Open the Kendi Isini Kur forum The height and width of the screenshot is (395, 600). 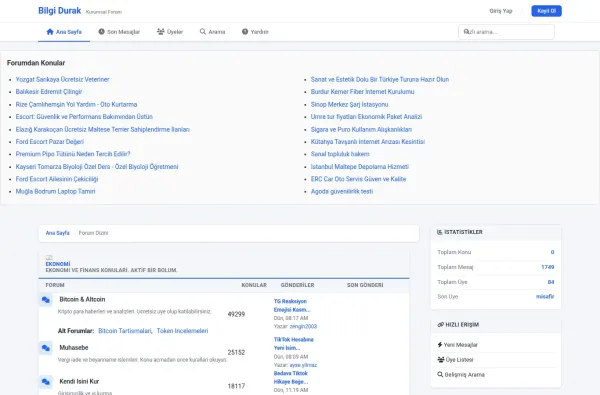click(x=79, y=381)
